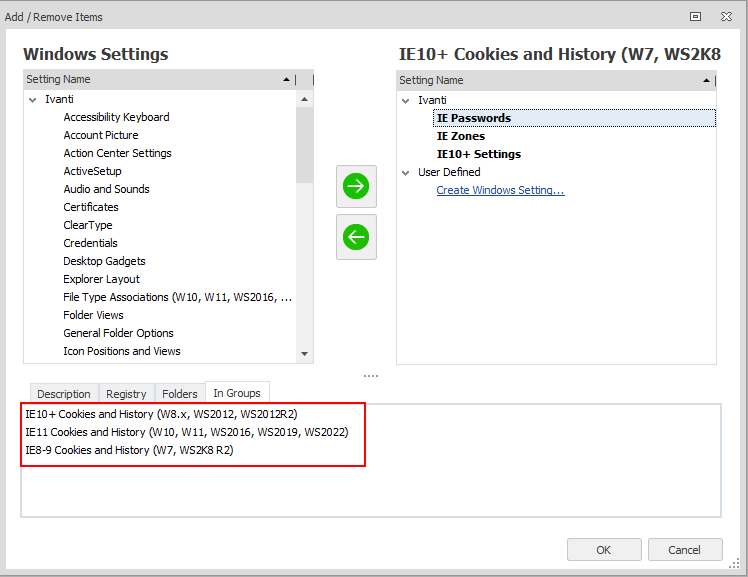
Task: Click the maximize icon in the title bar
Action: coord(696,16)
